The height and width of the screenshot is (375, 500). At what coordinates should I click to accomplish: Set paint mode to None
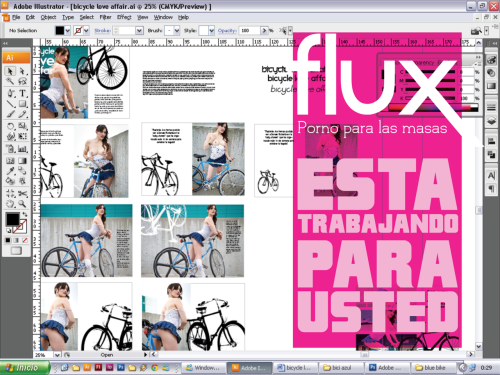(x=24, y=240)
